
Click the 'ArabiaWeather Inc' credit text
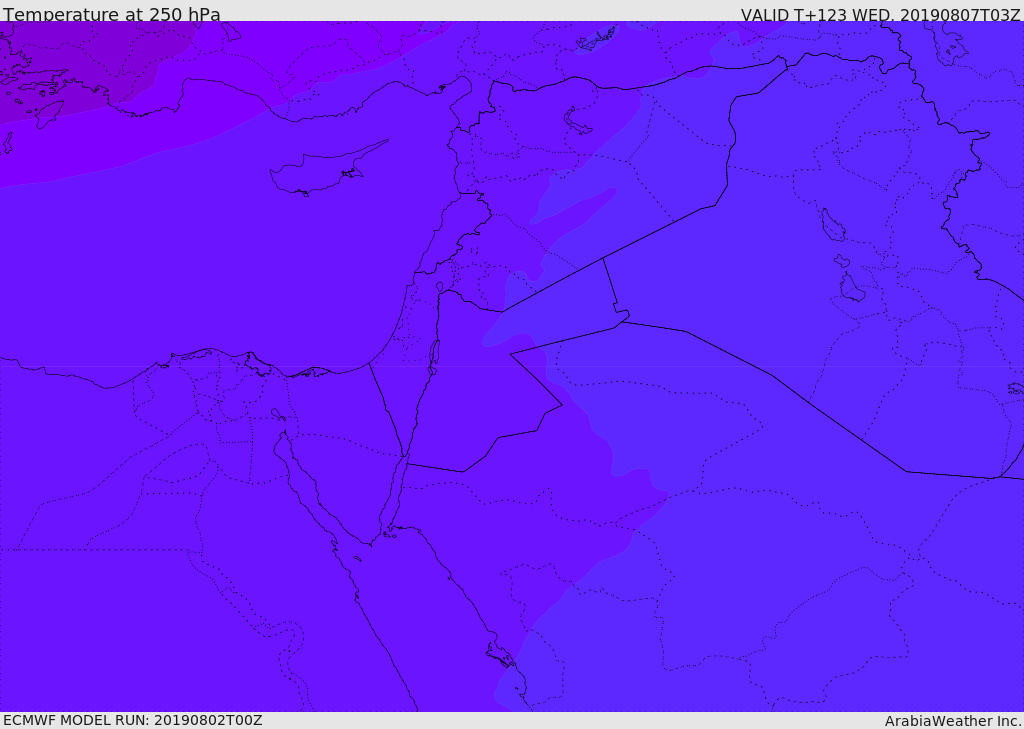point(953,721)
